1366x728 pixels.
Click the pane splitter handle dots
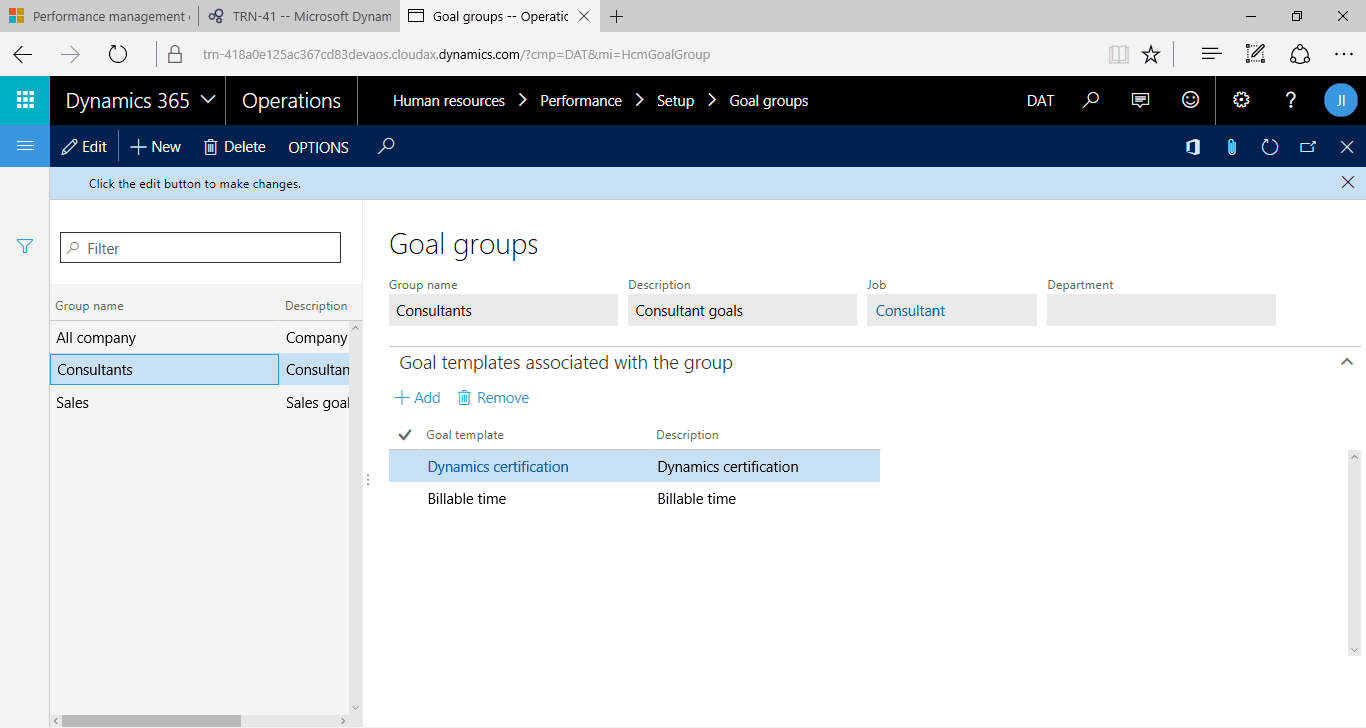pos(368,480)
